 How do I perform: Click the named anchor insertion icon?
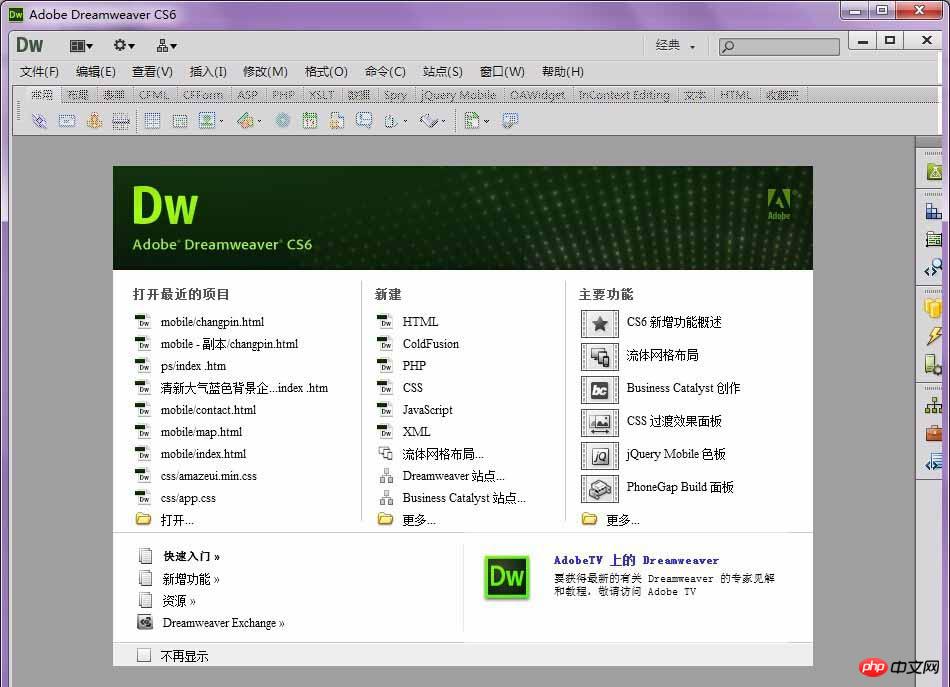pyautogui.click(x=93, y=120)
